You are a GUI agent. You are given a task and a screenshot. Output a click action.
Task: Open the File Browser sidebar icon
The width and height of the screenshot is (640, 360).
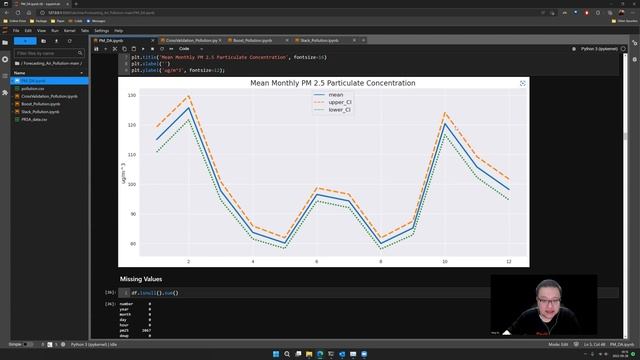(5, 42)
